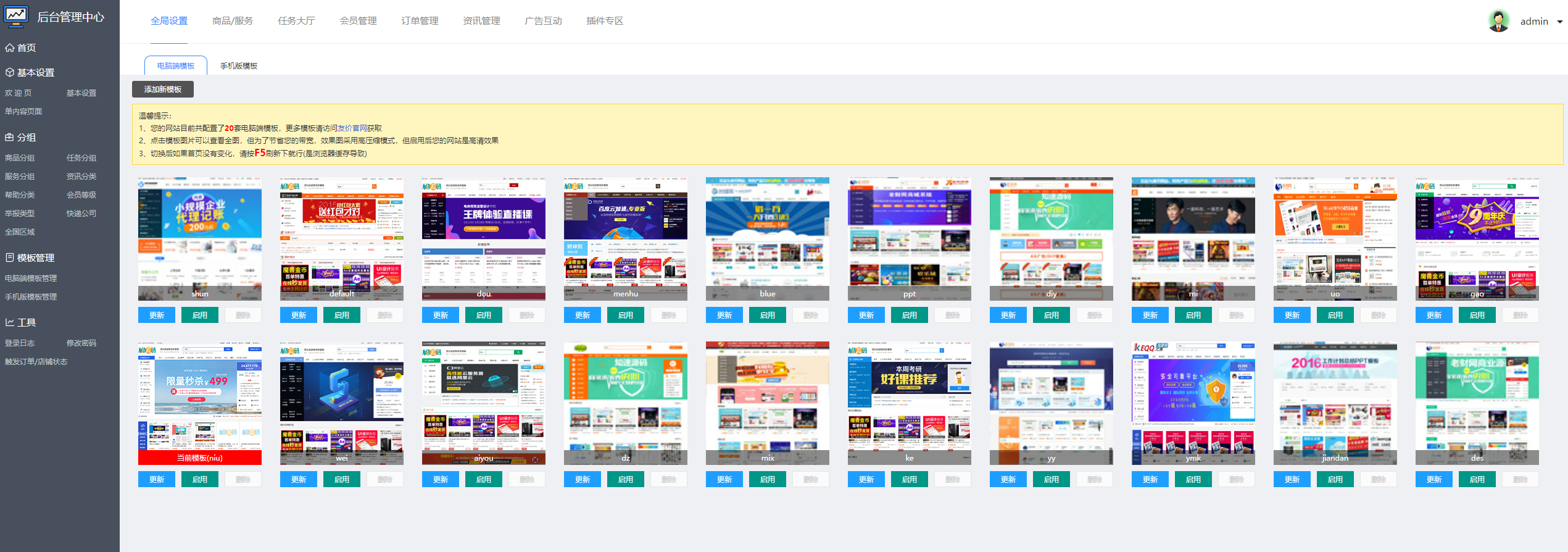Open the admin dropdown arrow

click(1560, 22)
